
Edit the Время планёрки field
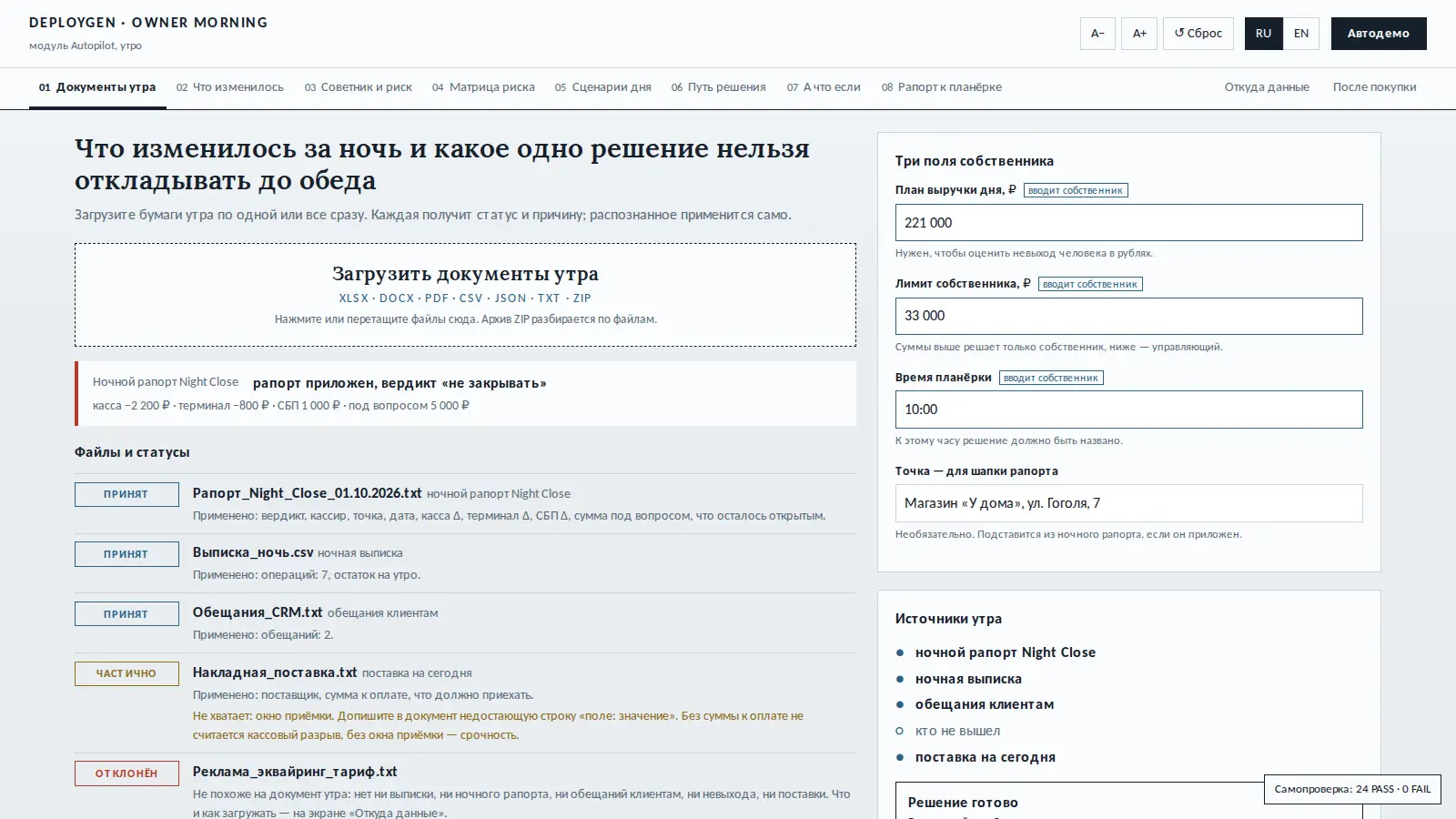pos(1128,409)
